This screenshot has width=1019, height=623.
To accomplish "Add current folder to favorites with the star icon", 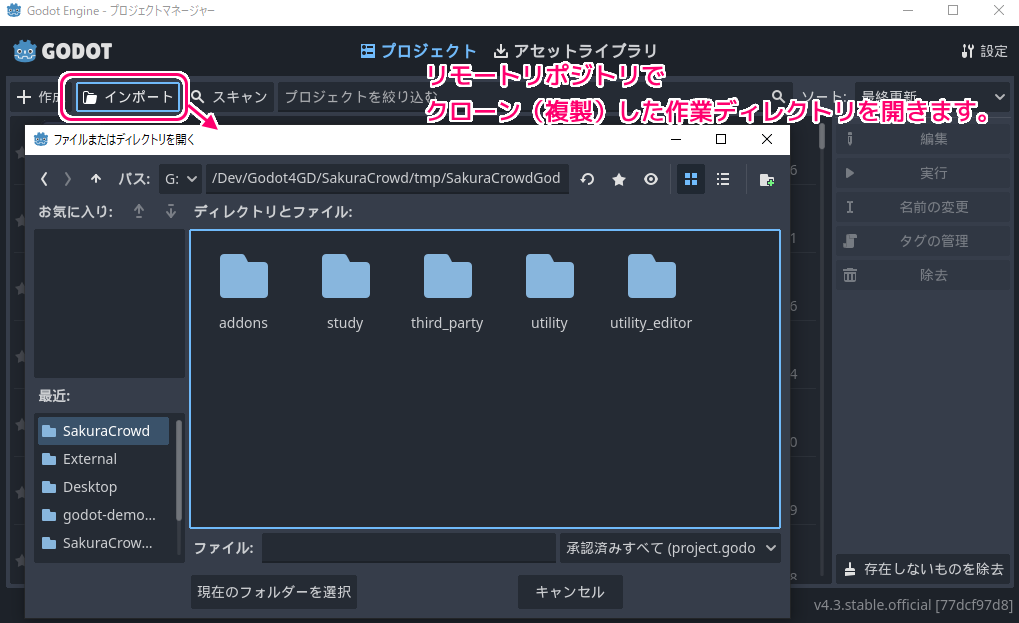I will click(x=619, y=179).
